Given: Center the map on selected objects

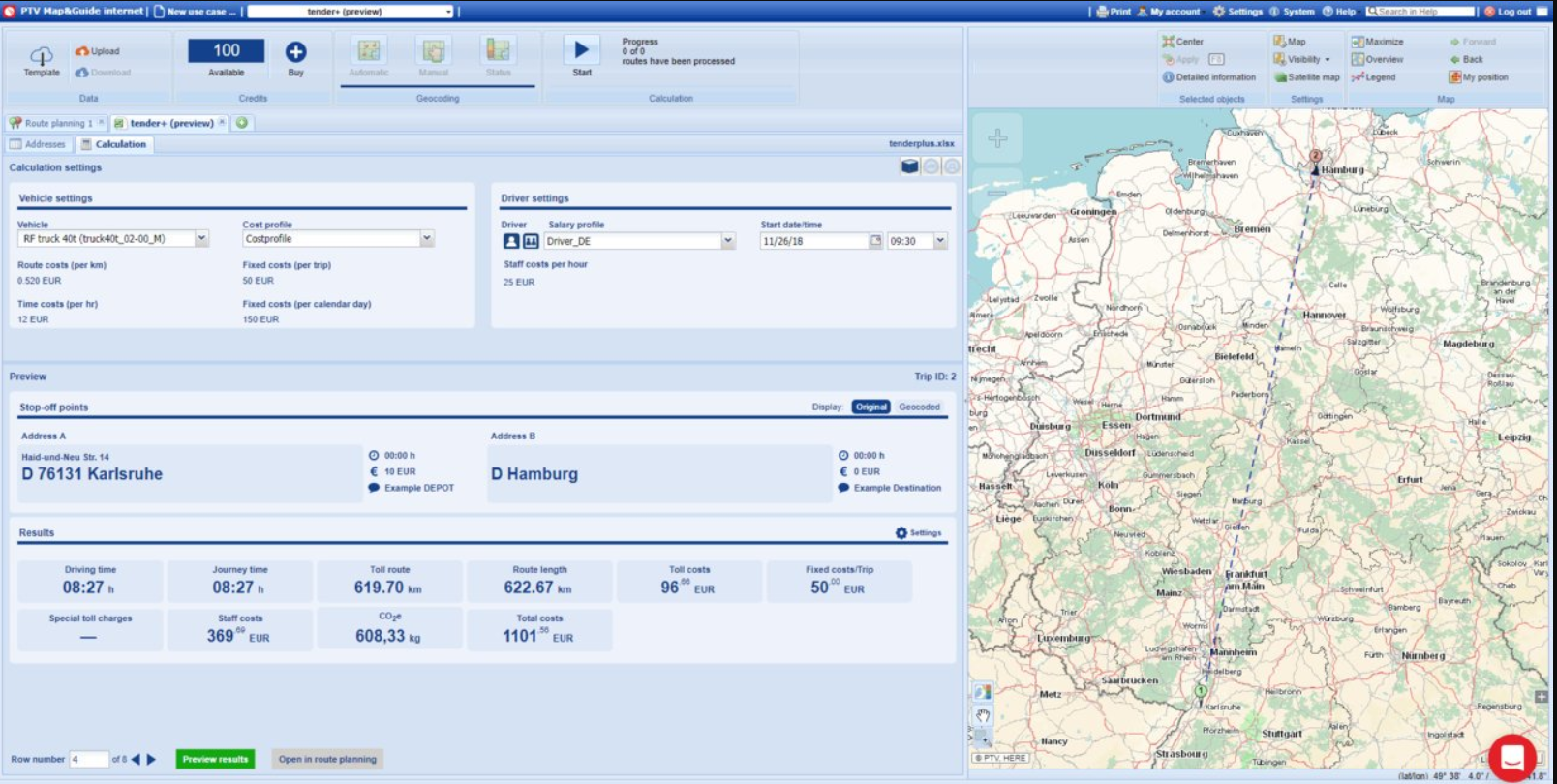Looking at the screenshot, I should click(1183, 42).
